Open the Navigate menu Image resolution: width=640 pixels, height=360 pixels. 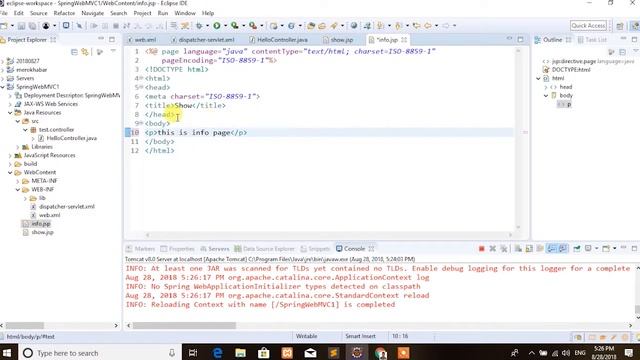pyautogui.click(x=93, y=13)
